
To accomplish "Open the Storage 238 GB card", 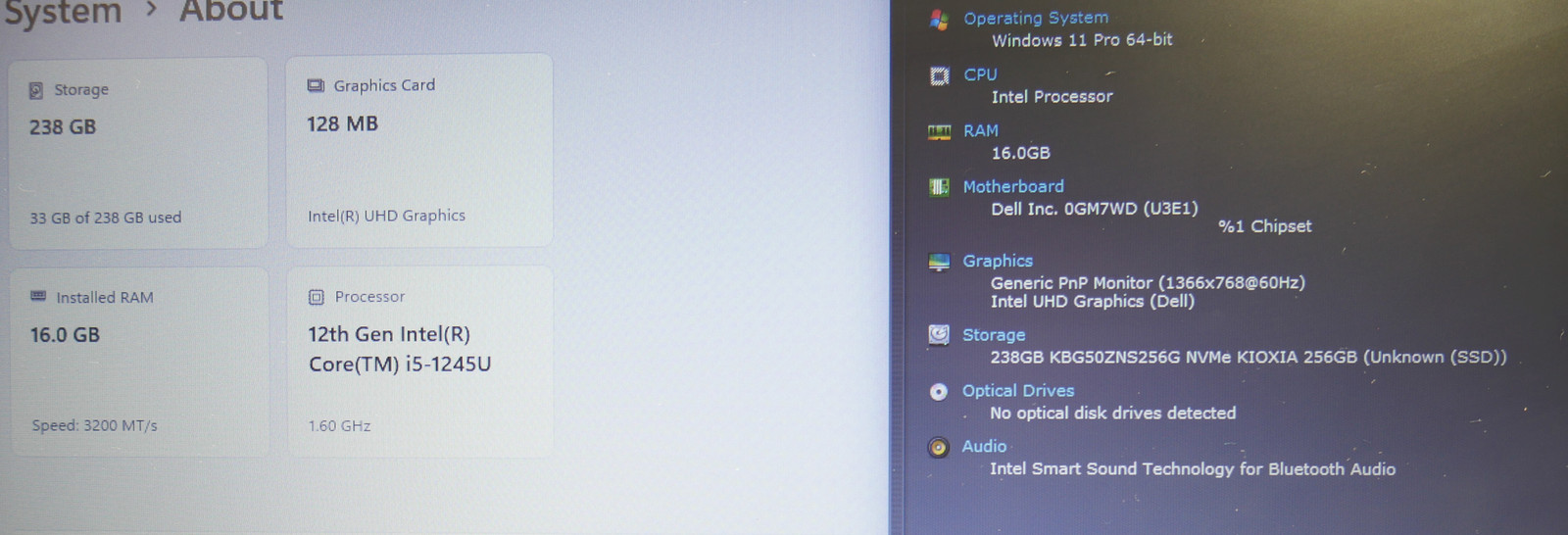I will pyautogui.click(x=138, y=153).
